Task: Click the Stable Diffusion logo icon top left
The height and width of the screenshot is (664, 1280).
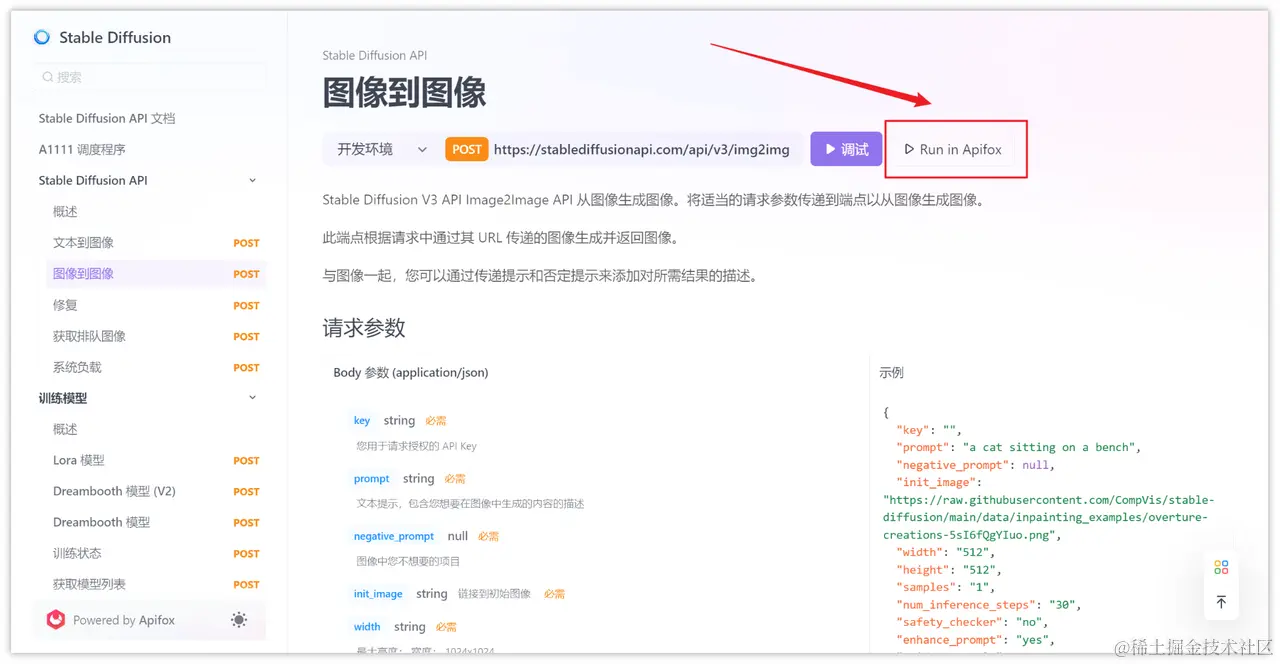Action: (40, 37)
